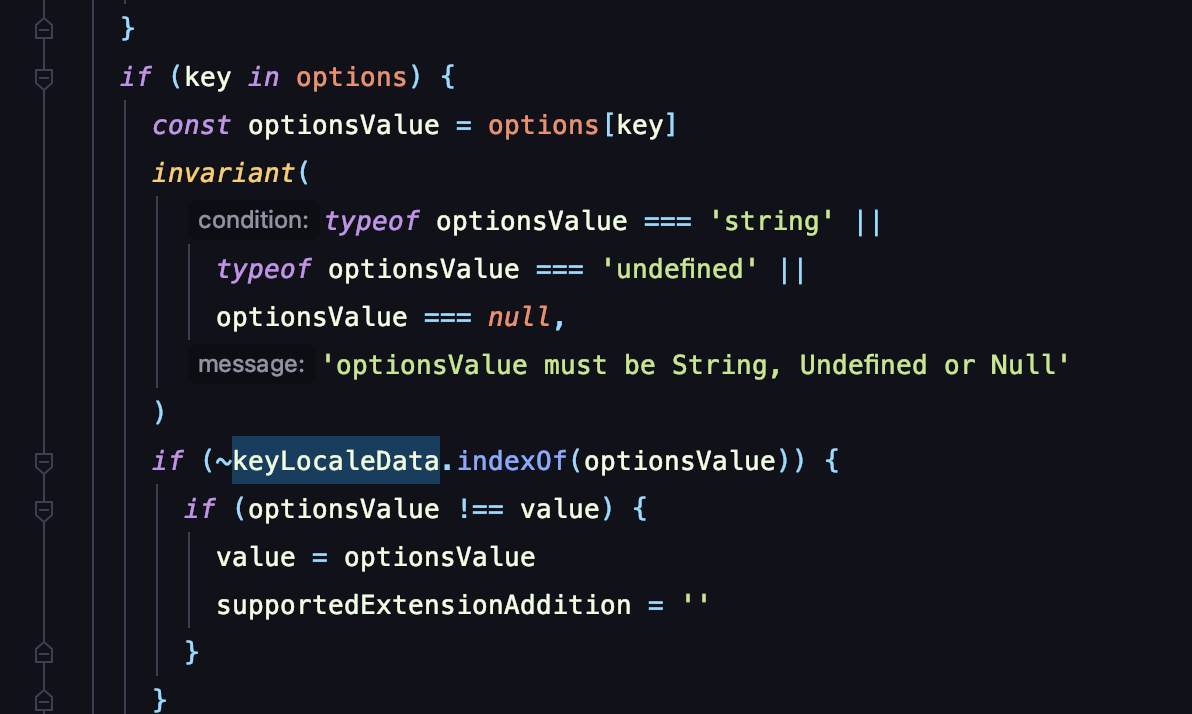
Task: Click the empty string literal after supportedExtensionAddition
Action: 695,605
